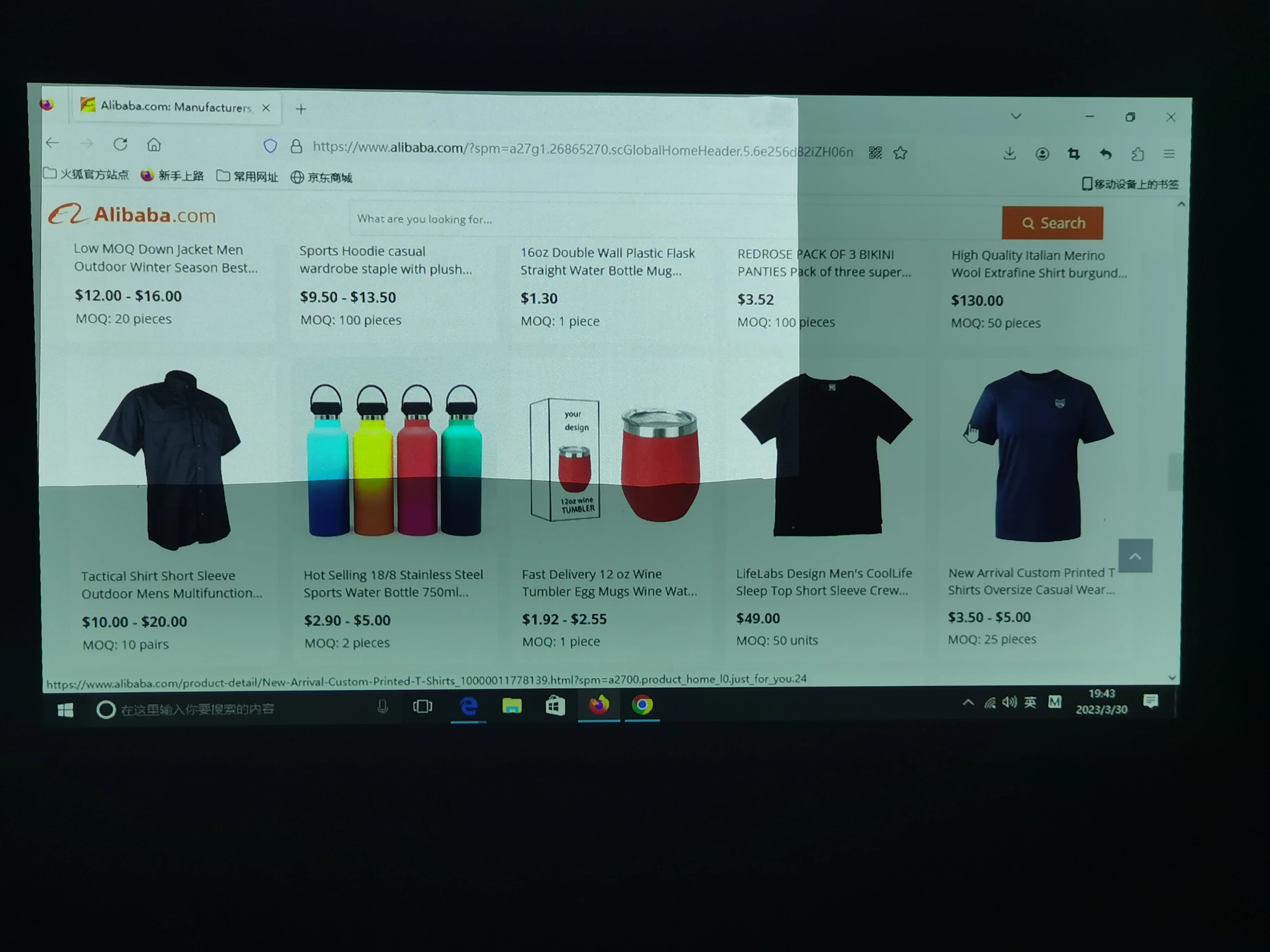Bookmark this page with star icon

tap(900, 153)
